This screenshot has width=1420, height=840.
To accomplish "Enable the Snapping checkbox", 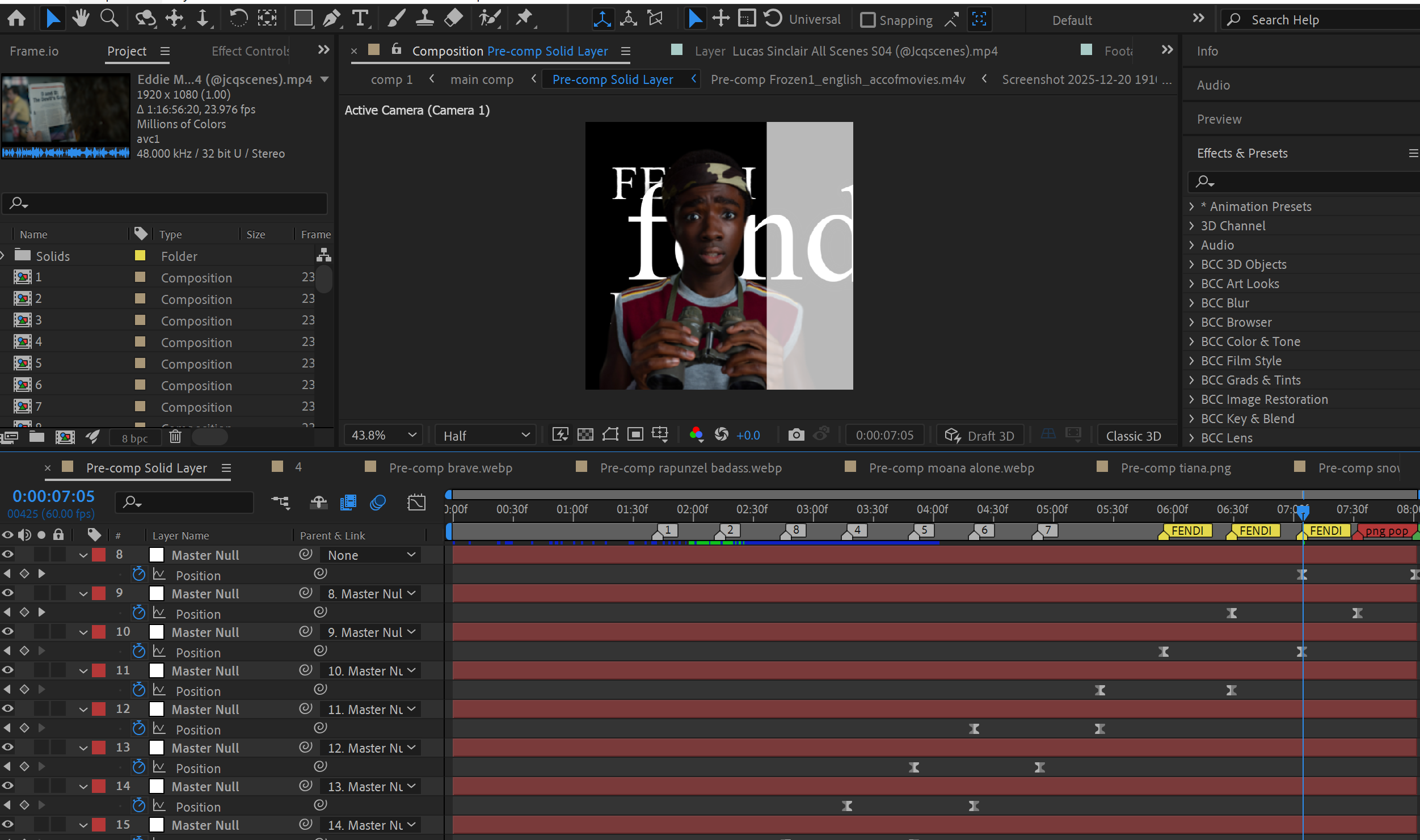I will tap(867, 20).
